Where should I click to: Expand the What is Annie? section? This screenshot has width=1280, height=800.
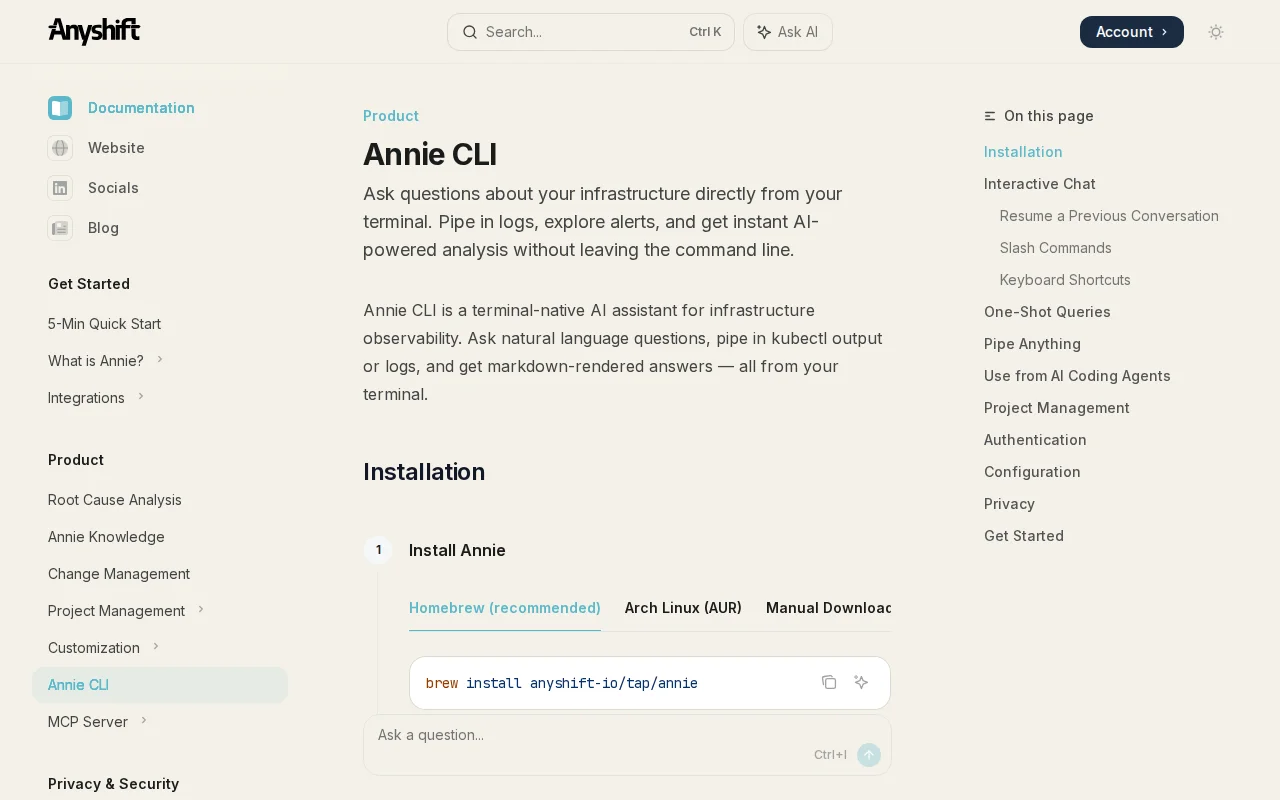click(160, 360)
